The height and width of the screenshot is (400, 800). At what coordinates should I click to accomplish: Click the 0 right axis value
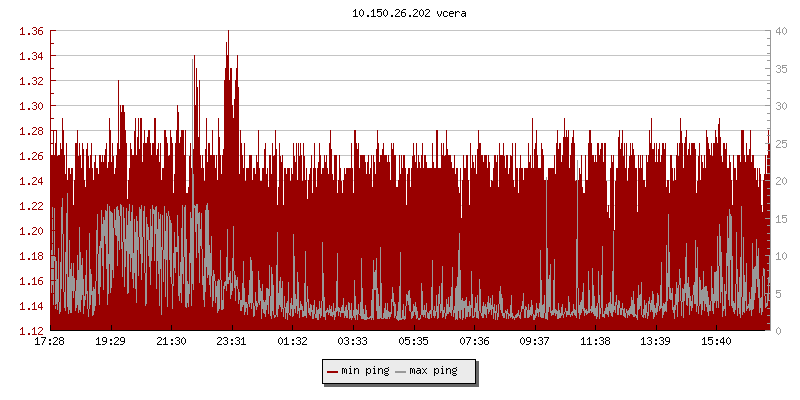click(777, 331)
